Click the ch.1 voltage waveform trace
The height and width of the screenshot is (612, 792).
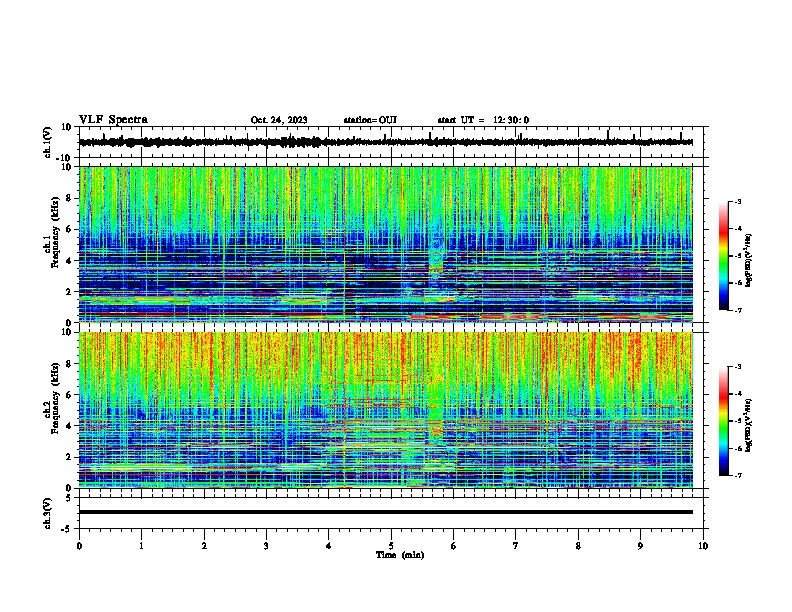click(386, 142)
